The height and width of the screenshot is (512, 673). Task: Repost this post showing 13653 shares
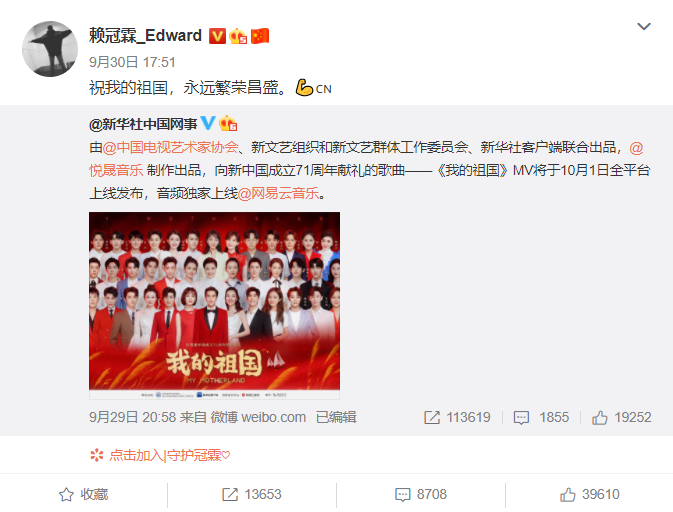coord(252,494)
